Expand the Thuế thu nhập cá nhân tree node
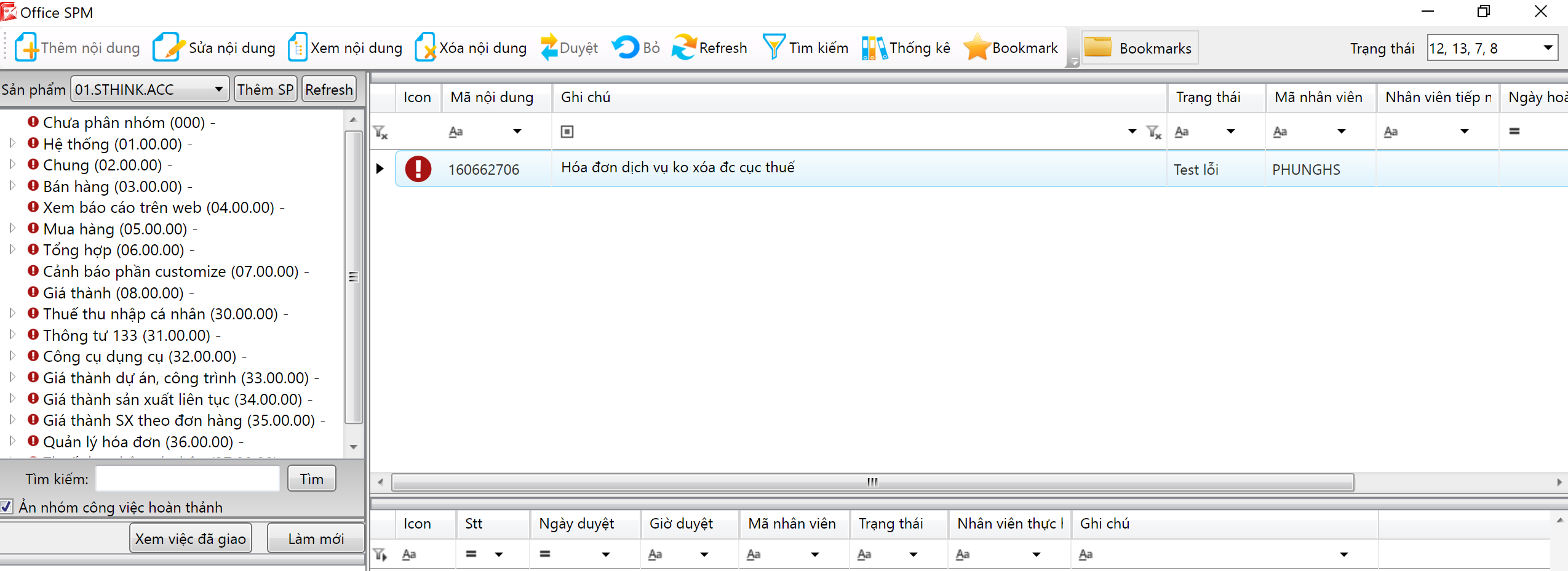 [12, 313]
